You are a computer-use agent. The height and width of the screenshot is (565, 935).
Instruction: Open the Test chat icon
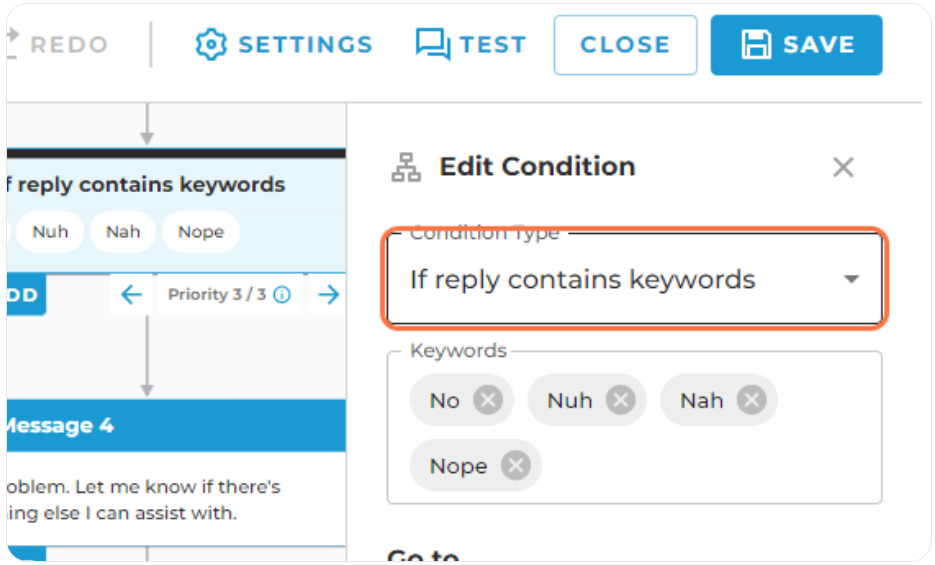[x=433, y=44]
